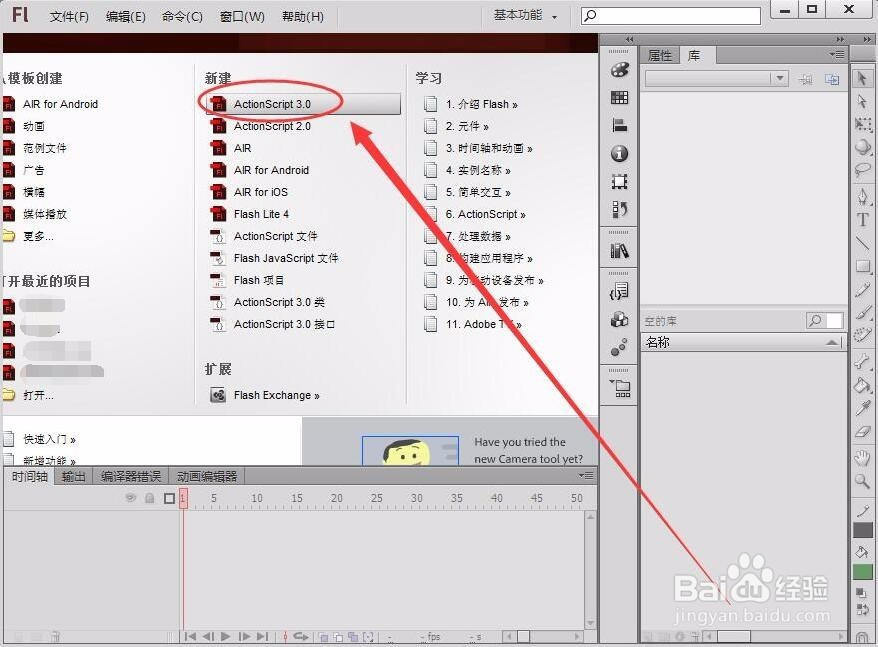
Task: Open the workspace switcher labeled 基本功能
Action: pos(519,16)
